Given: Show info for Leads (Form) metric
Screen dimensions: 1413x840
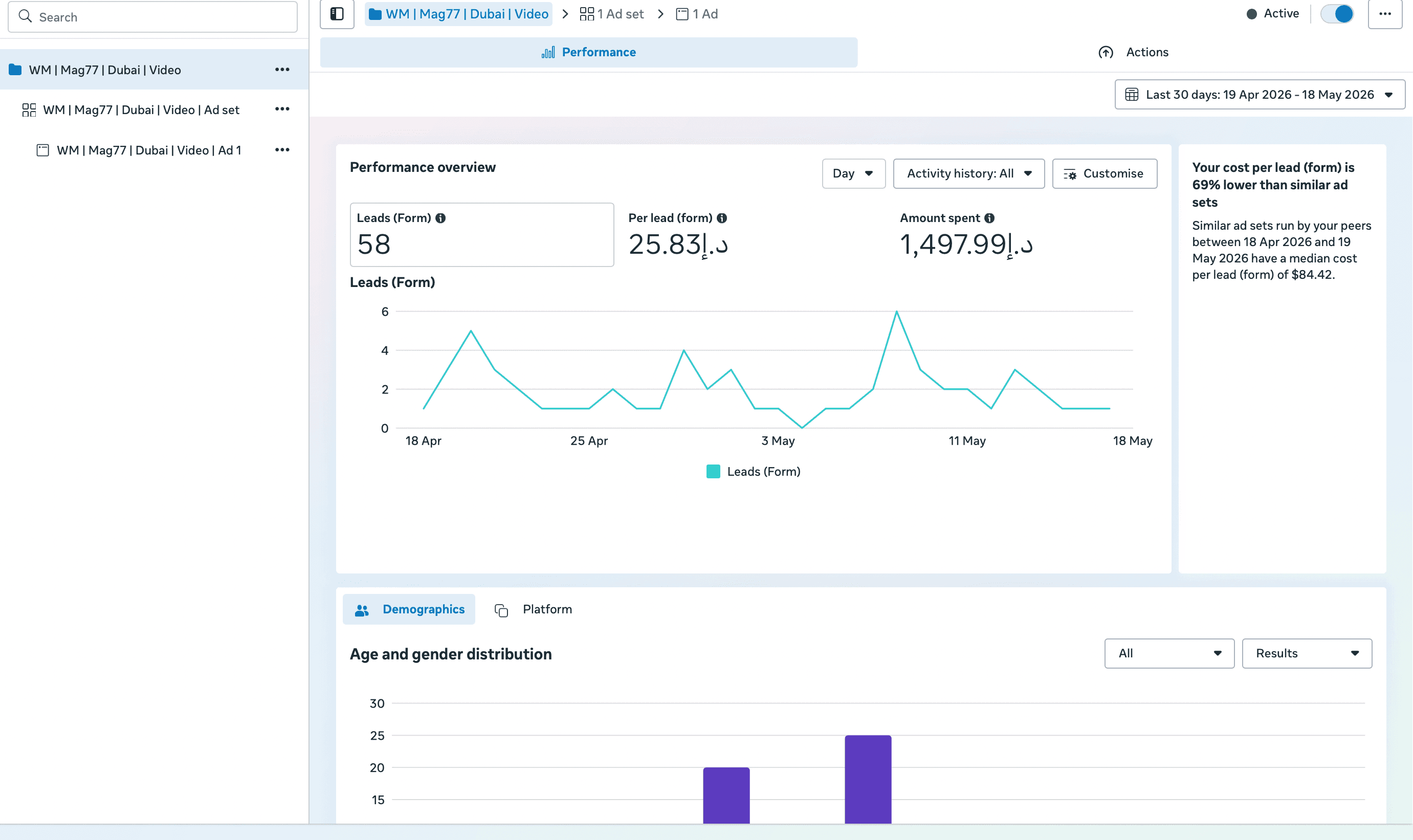Looking at the screenshot, I should coord(440,218).
